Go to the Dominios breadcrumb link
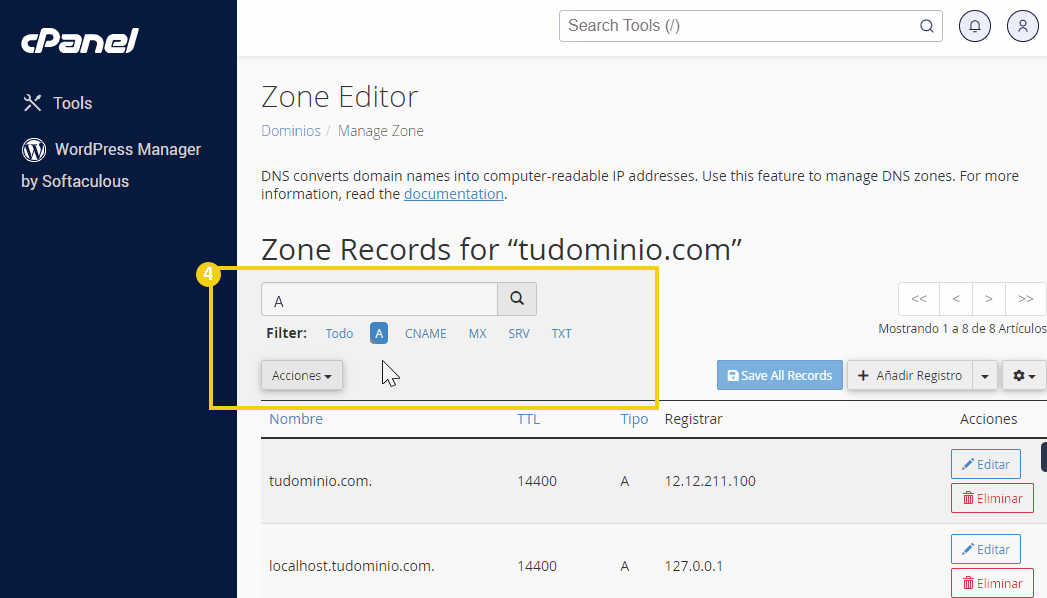The image size is (1047, 598). [290, 131]
